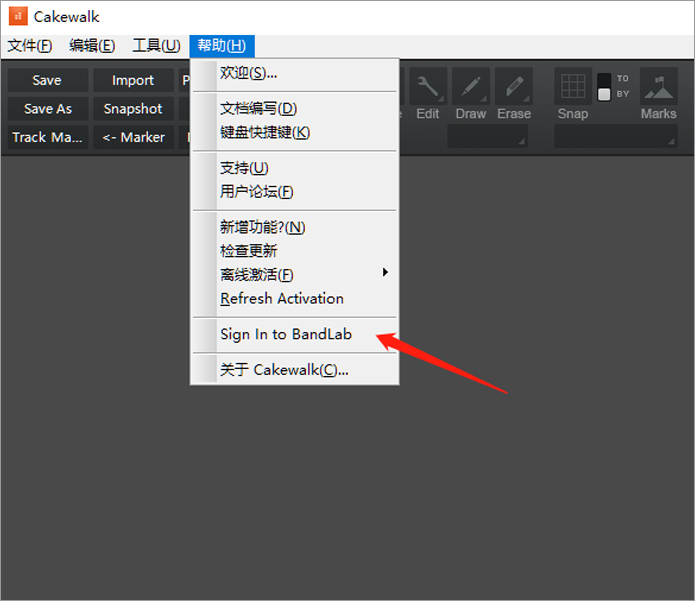Image resolution: width=695 pixels, height=601 pixels.
Task: Choose 检查更新 to check updates
Action: pyautogui.click(x=295, y=251)
